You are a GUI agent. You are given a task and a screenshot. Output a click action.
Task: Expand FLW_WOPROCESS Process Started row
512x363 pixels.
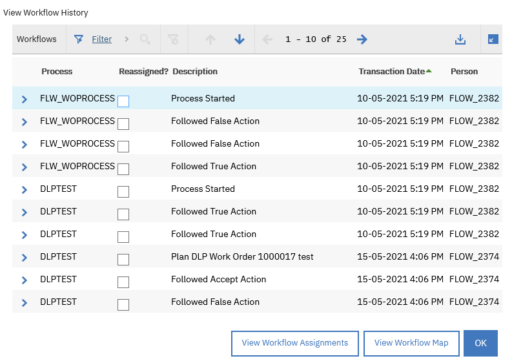click(24, 99)
